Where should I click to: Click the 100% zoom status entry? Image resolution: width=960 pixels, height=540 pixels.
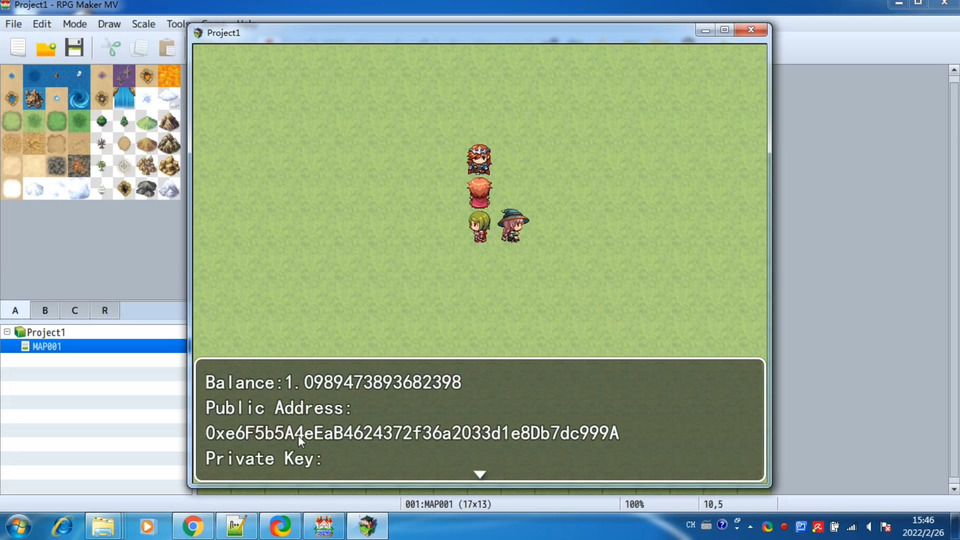click(634, 504)
